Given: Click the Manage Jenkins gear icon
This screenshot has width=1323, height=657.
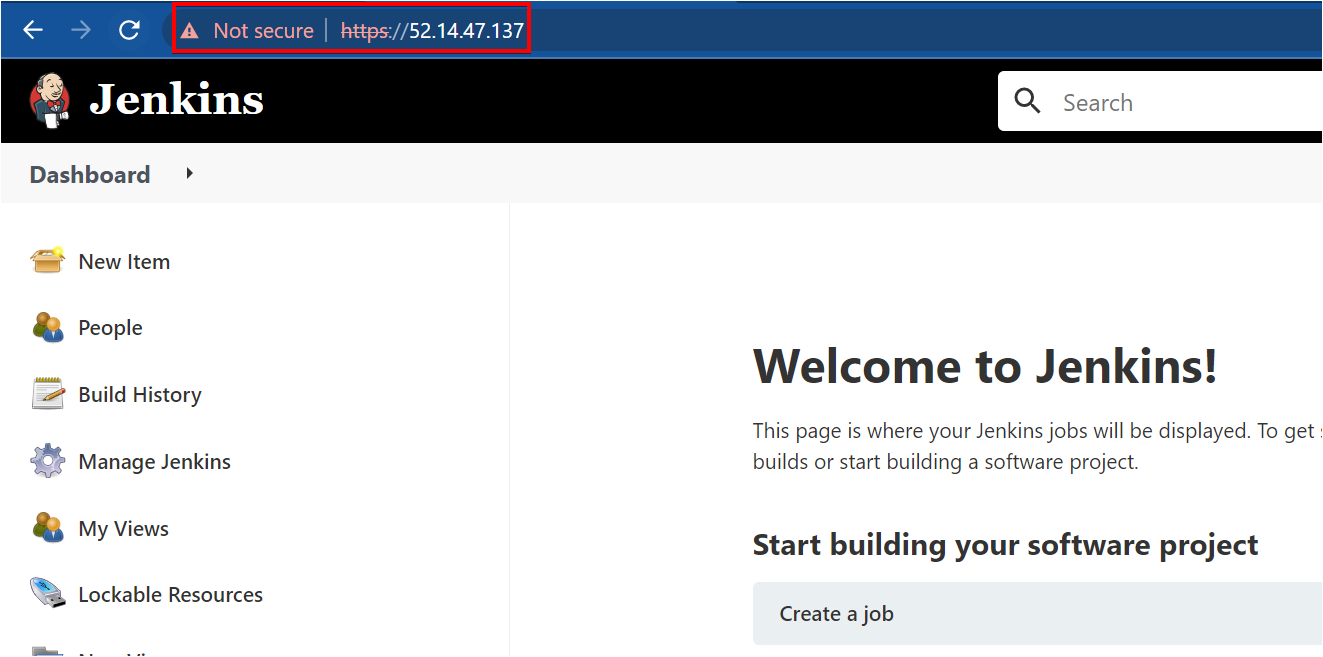Looking at the screenshot, I should pyautogui.click(x=48, y=461).
